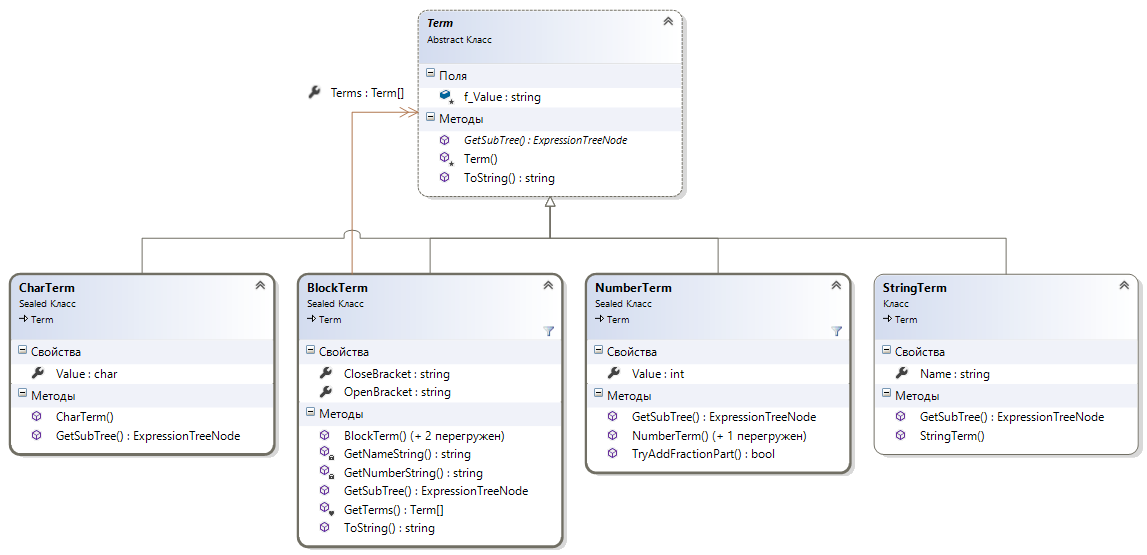Click the NumberTerm() method cube icon

coord(613,435)
